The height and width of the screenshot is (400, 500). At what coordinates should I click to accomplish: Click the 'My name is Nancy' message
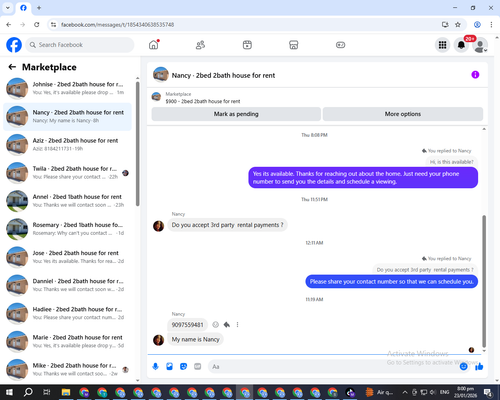point(195,339)
